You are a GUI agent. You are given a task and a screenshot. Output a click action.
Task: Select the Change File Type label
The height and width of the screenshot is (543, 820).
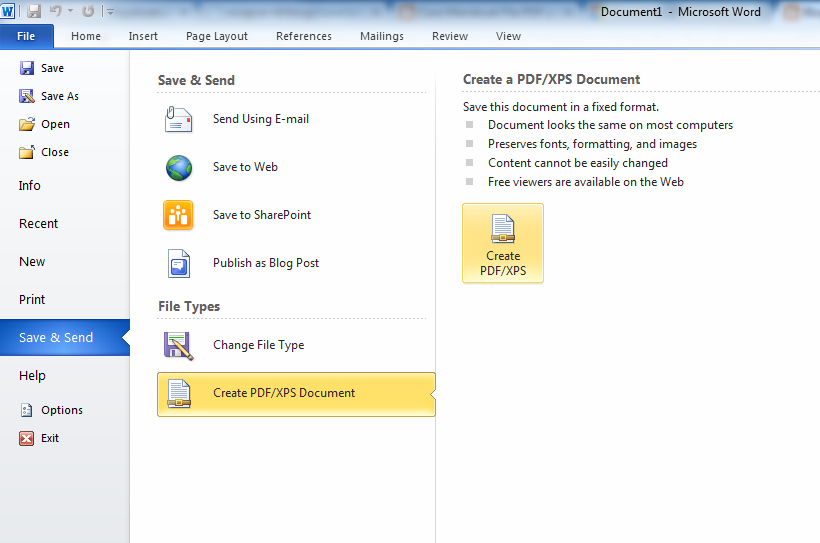pos(258,345)
